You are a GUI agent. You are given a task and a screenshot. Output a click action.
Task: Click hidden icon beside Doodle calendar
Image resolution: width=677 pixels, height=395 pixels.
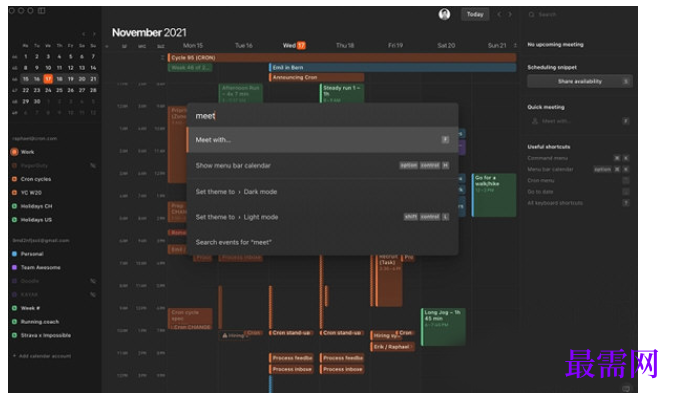[x=92, y=281]
